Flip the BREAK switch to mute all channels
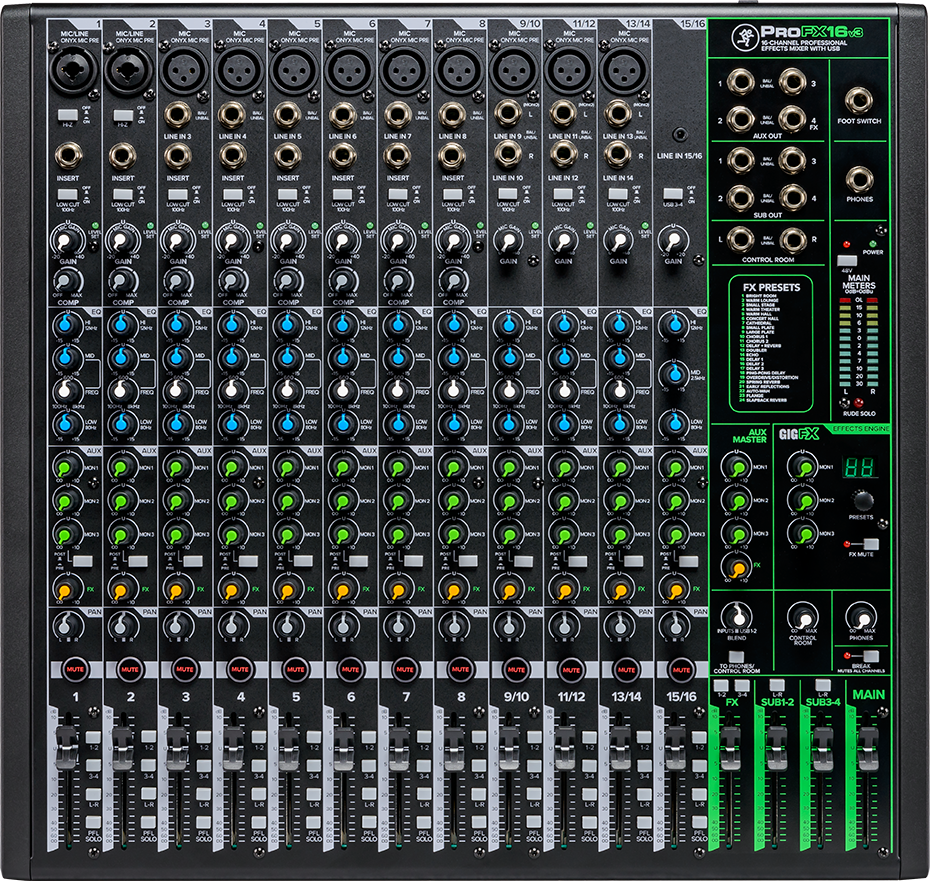 click(x=870, y=654)
